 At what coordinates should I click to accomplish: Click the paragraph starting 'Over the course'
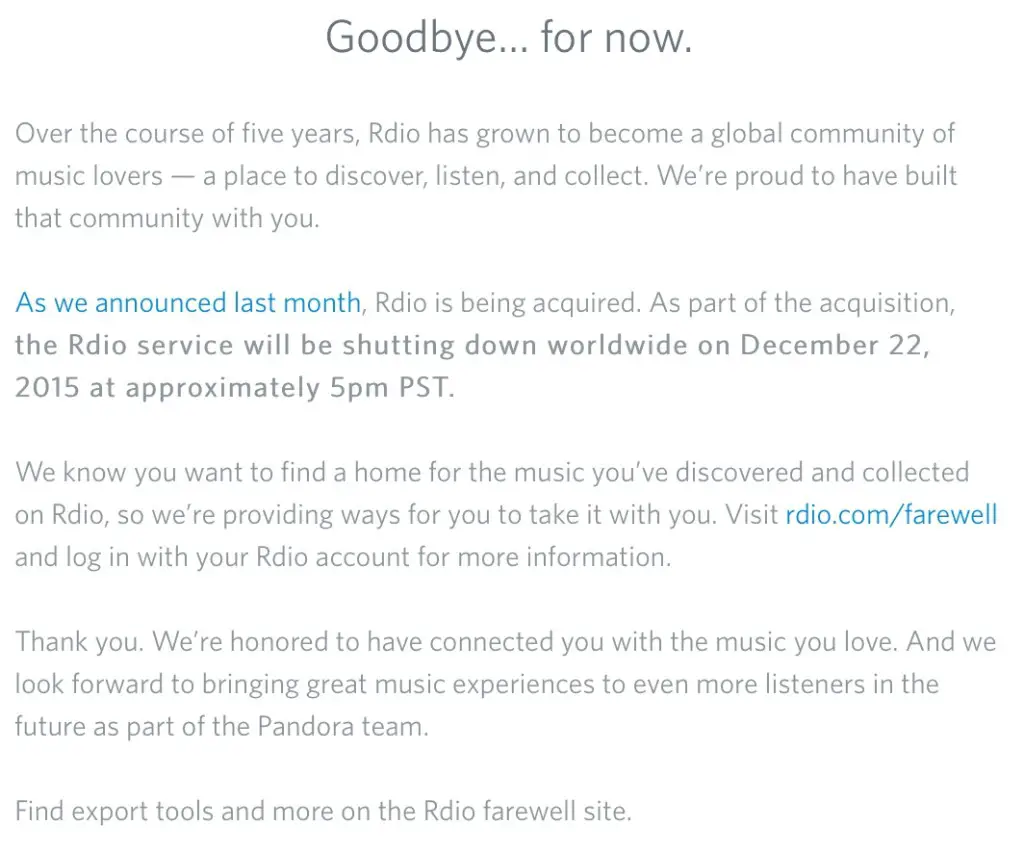pyautogui.click(x=486, y=176)
